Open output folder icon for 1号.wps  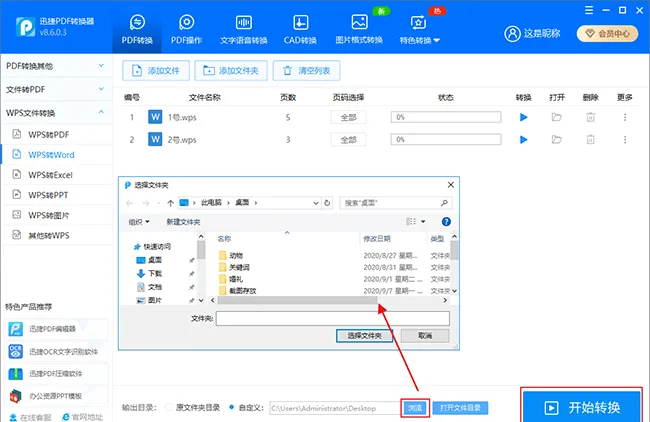(556, 117)
